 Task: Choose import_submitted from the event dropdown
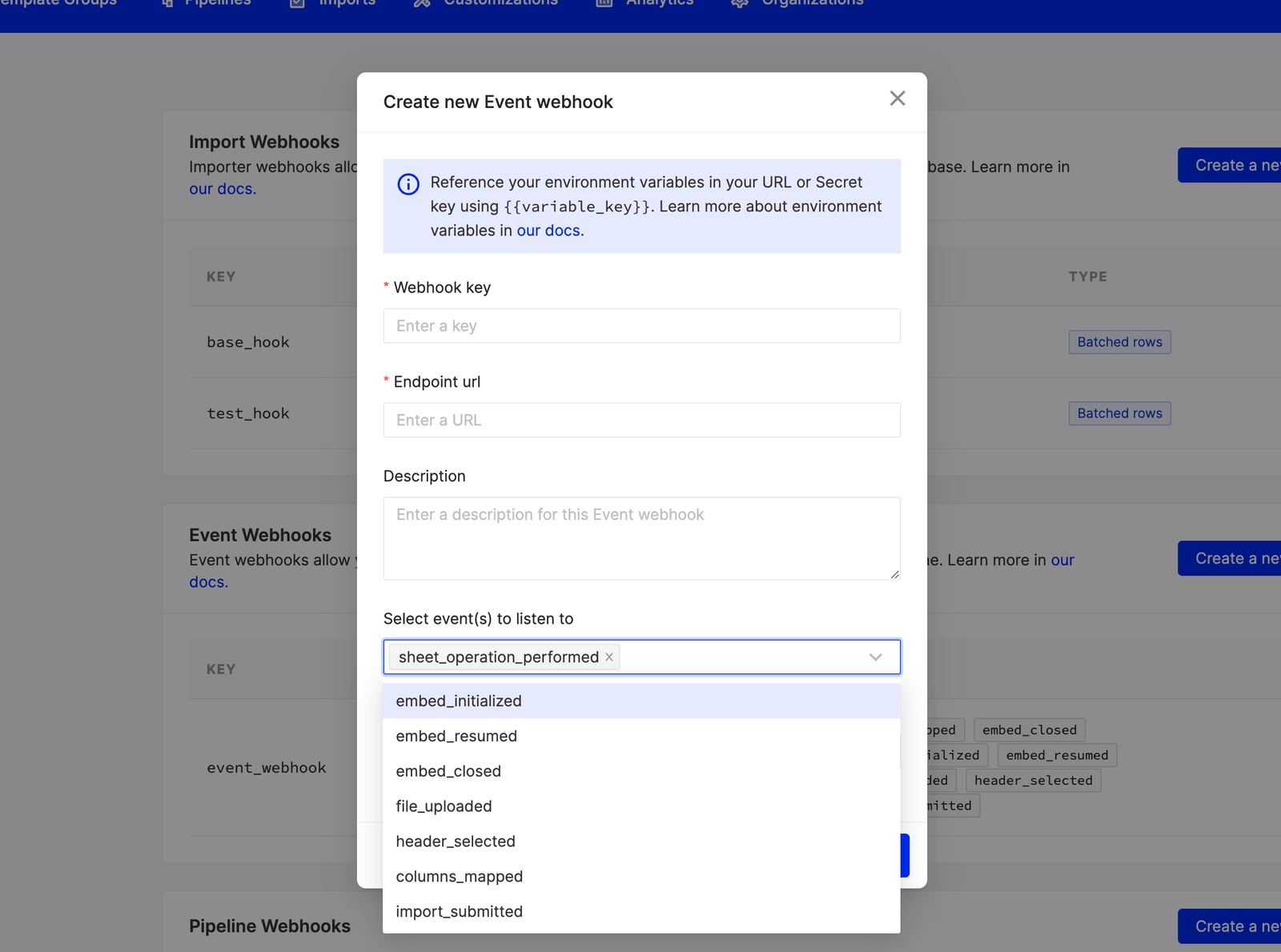tap(459, 911)
